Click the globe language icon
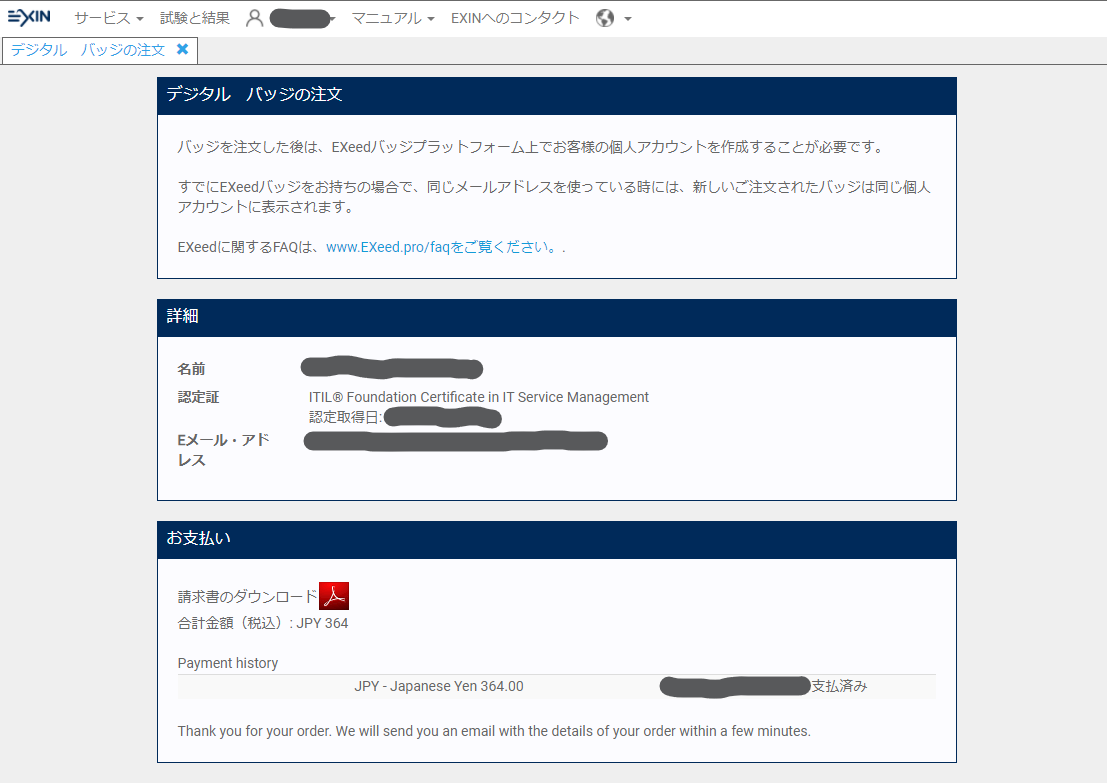The height and width of the screenshot is (783, 1107). 605,18
